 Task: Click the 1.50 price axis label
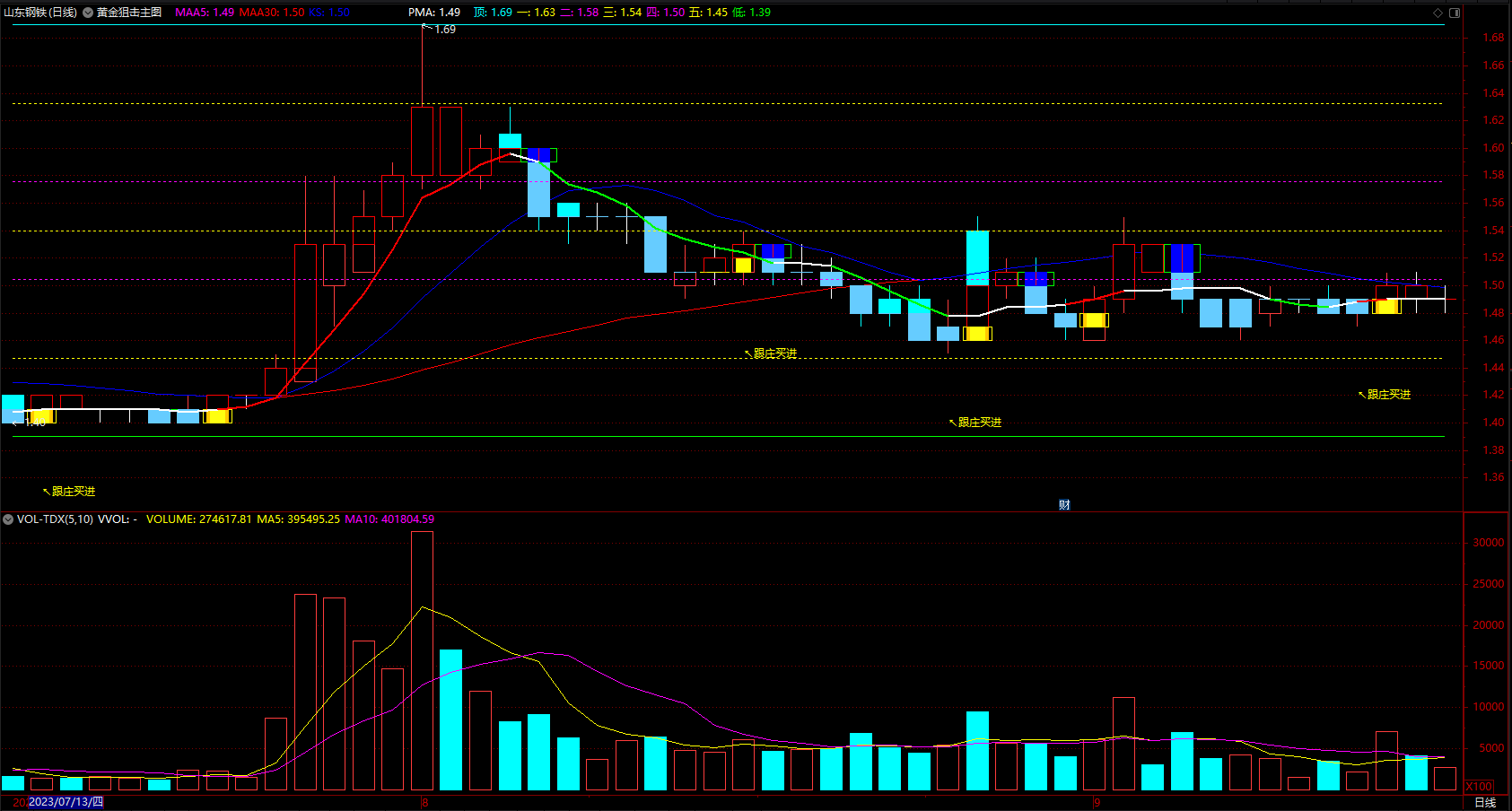[x=1493, y=285]
